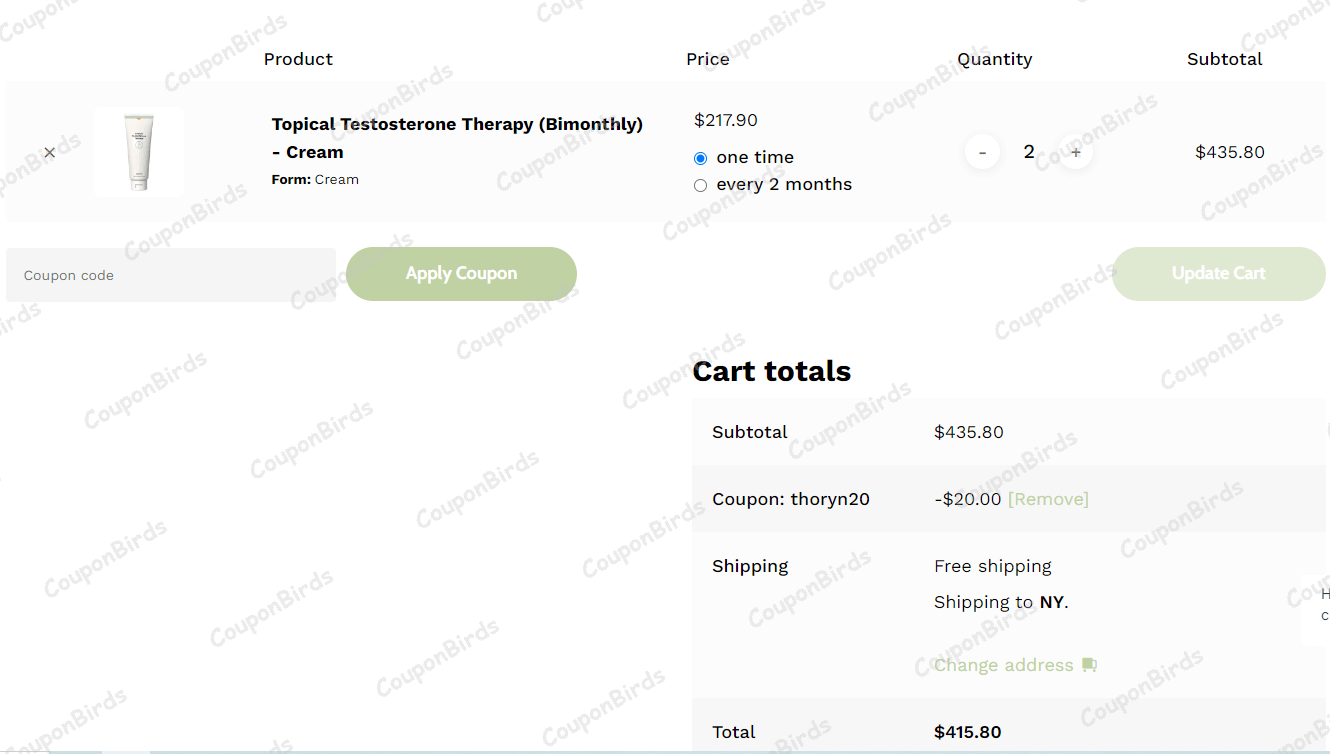Viewport: 1330px width, 754px height.
Task: Click the quantity number field
Action: 1029,152
